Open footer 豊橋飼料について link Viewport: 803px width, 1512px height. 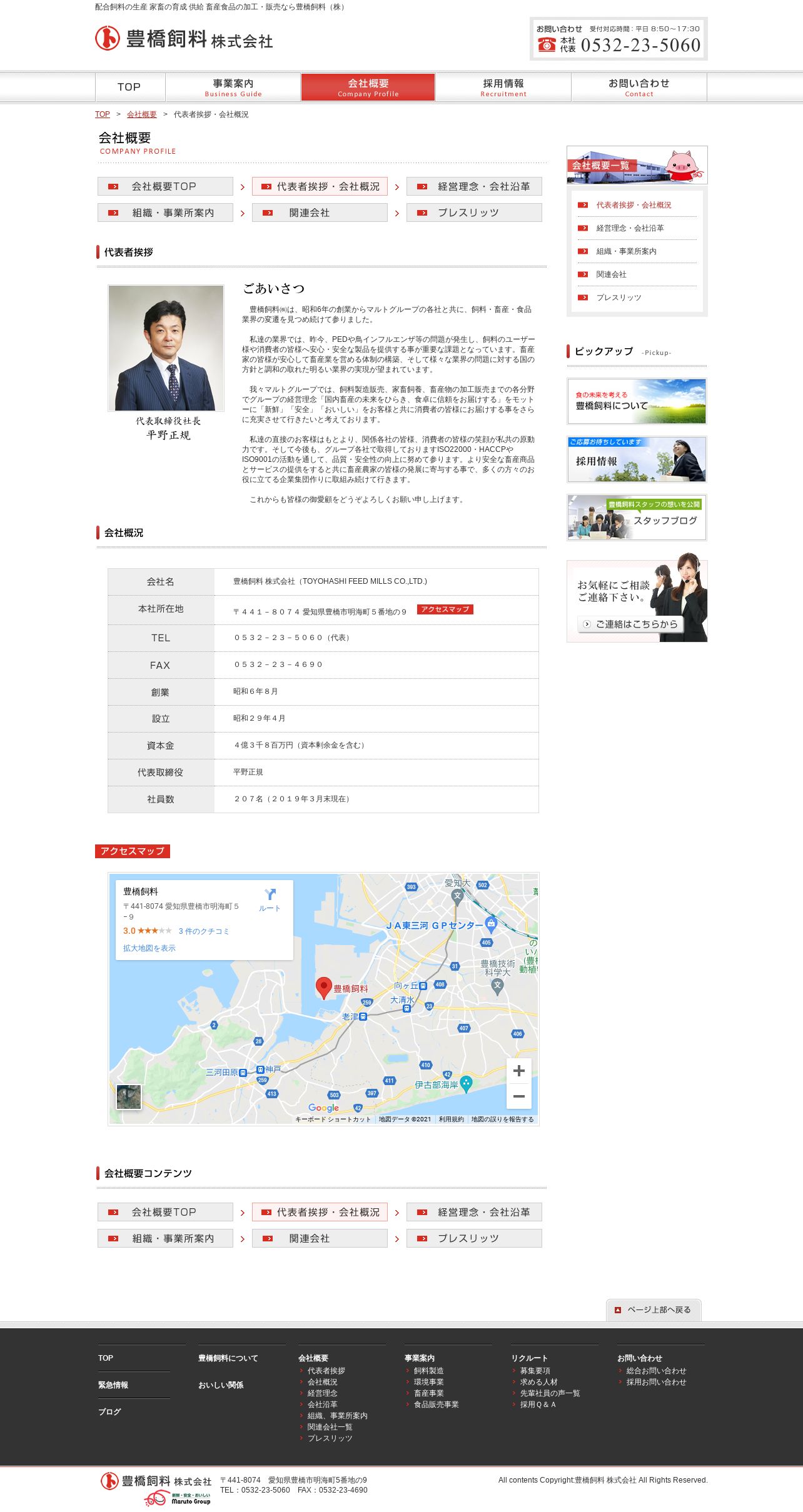point(228,1358)
